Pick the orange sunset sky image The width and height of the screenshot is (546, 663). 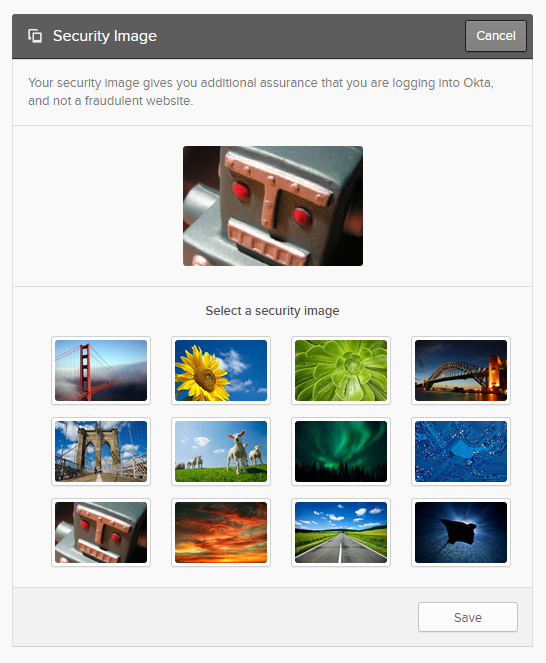[221, 532]
